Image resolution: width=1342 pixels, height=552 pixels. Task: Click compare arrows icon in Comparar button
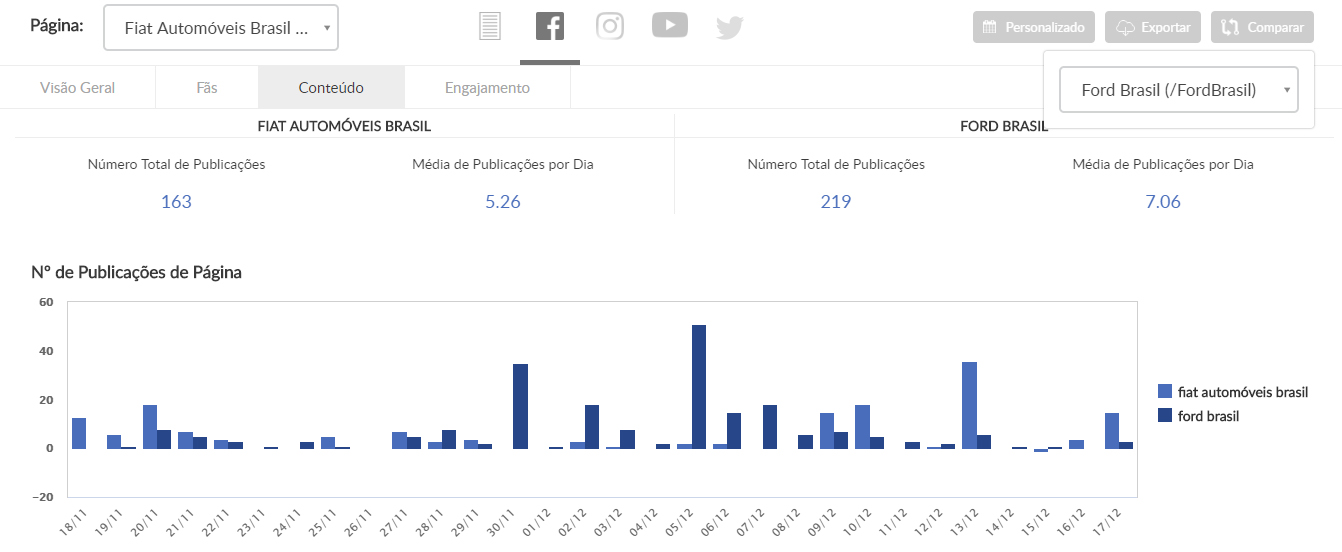1231,27
